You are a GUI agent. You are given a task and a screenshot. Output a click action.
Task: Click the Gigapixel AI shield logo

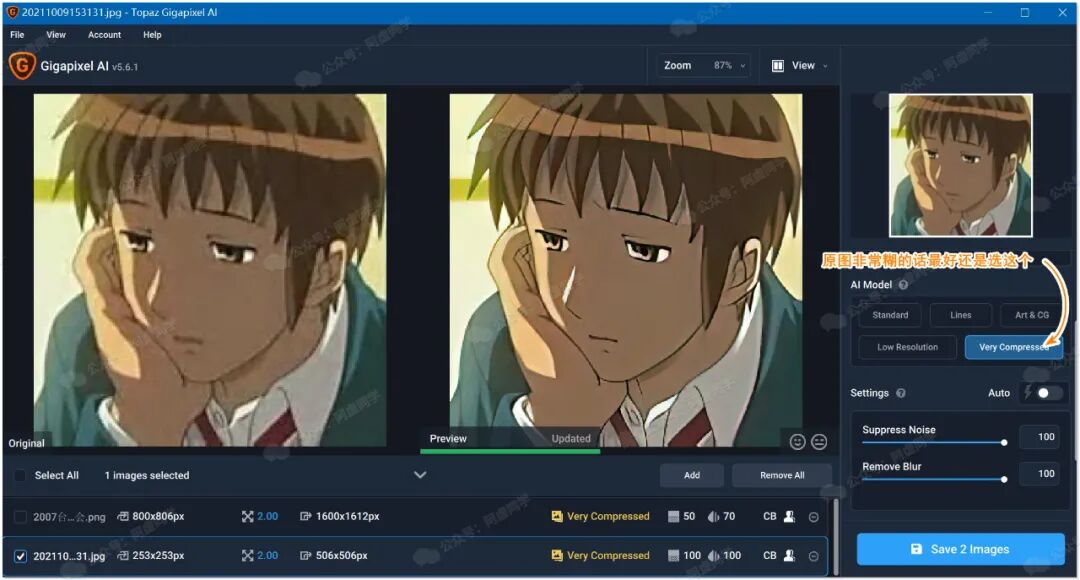(x=22, y=66)
